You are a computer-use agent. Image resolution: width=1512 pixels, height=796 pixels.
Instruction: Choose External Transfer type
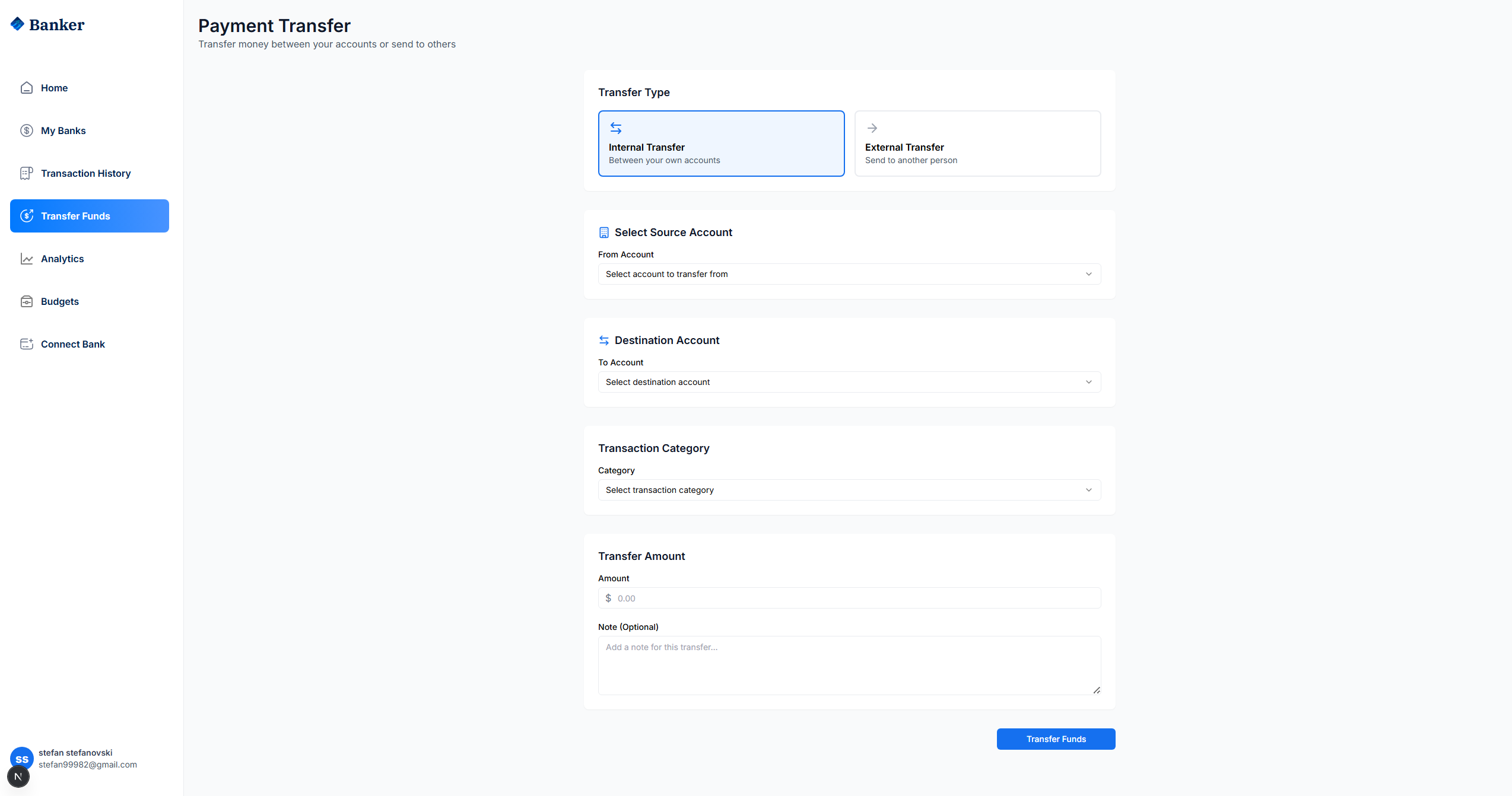point(977,144)
